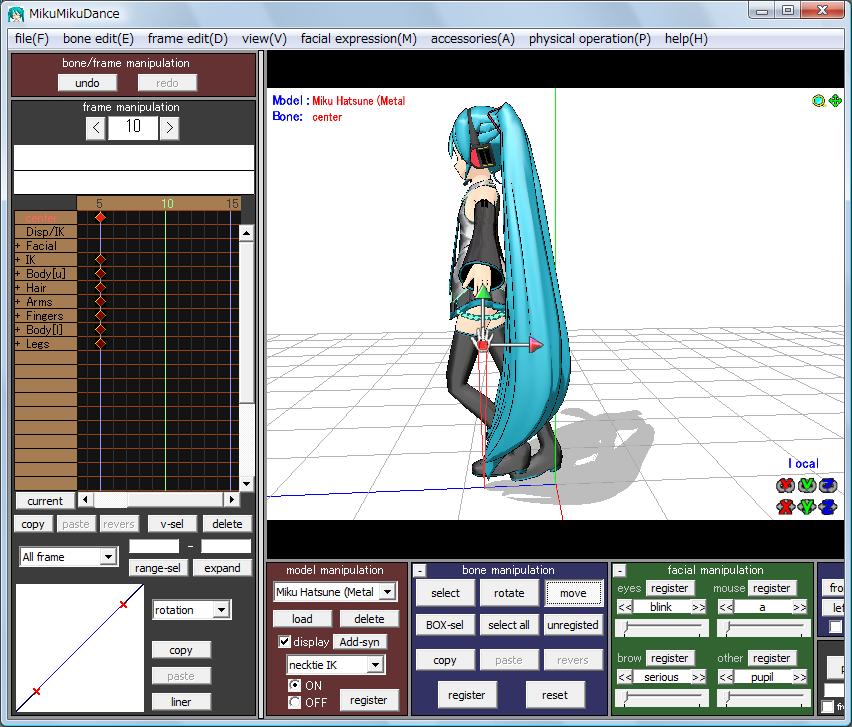The width and height of the screenshot is (852, 727).
Task: Click the pink sideways arrow bone handle
Action: point(535,344)
